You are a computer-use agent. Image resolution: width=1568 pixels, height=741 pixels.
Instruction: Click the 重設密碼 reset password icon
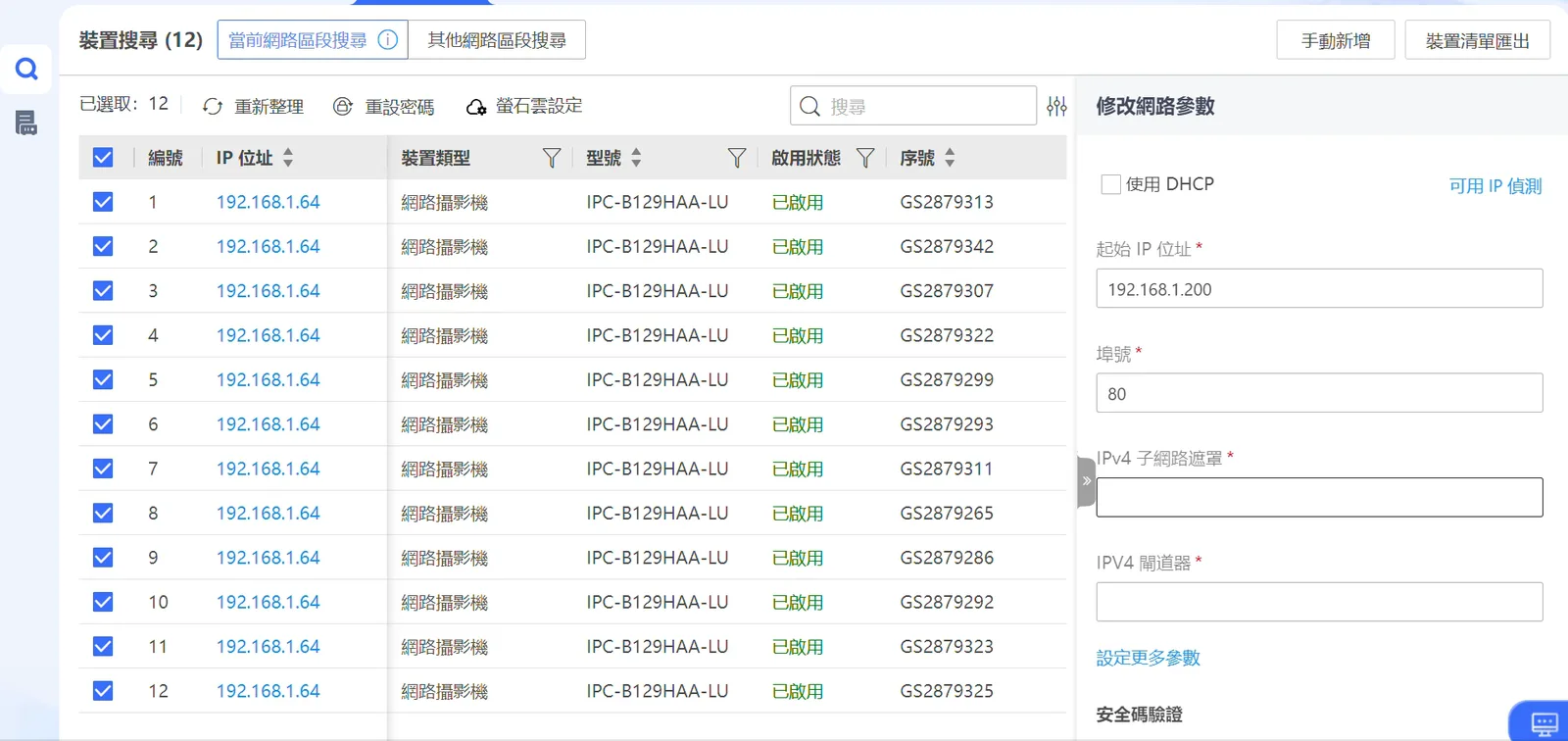click(343, 106)
